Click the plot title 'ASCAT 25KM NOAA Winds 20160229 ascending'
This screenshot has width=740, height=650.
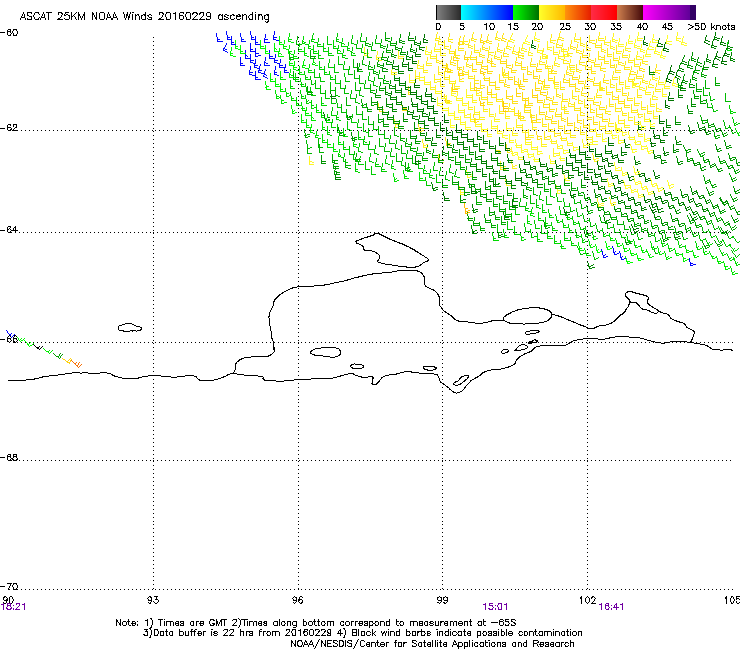click(144, 17)
